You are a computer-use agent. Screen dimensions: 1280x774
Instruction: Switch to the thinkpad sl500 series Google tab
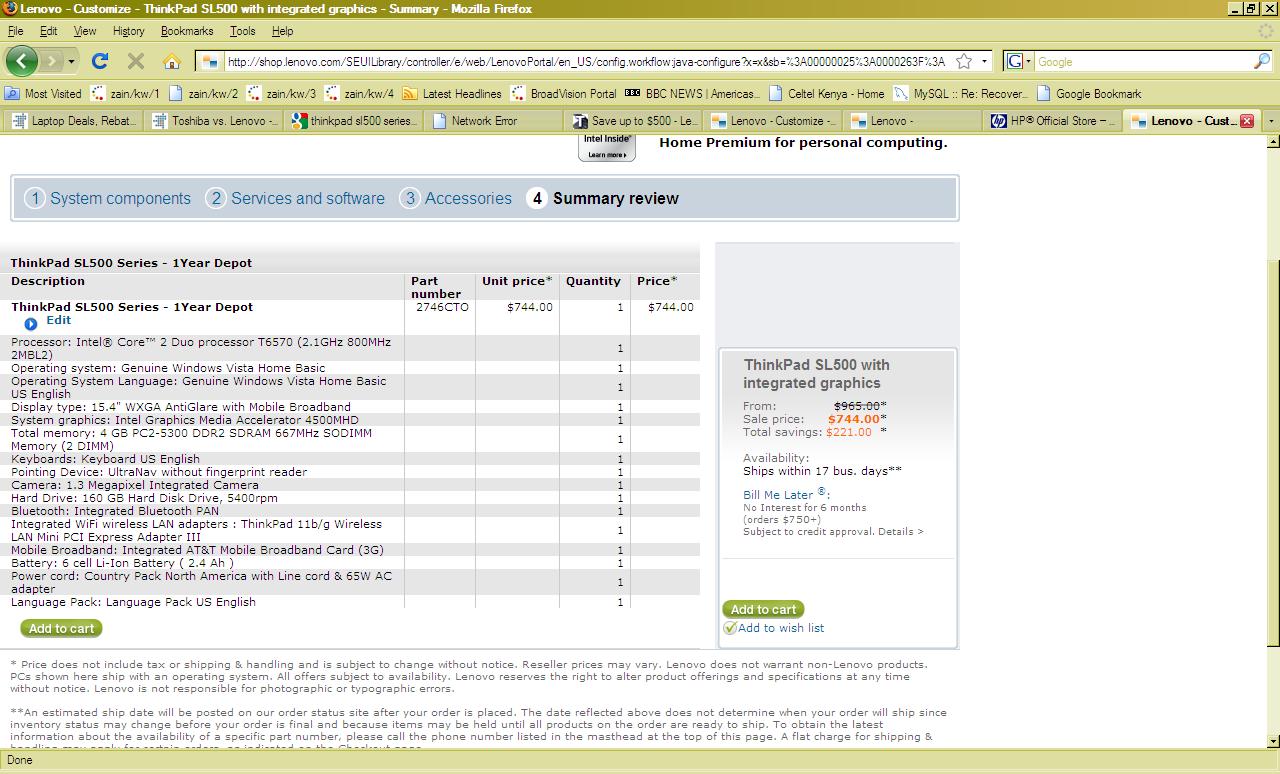[x=354, y=120]
